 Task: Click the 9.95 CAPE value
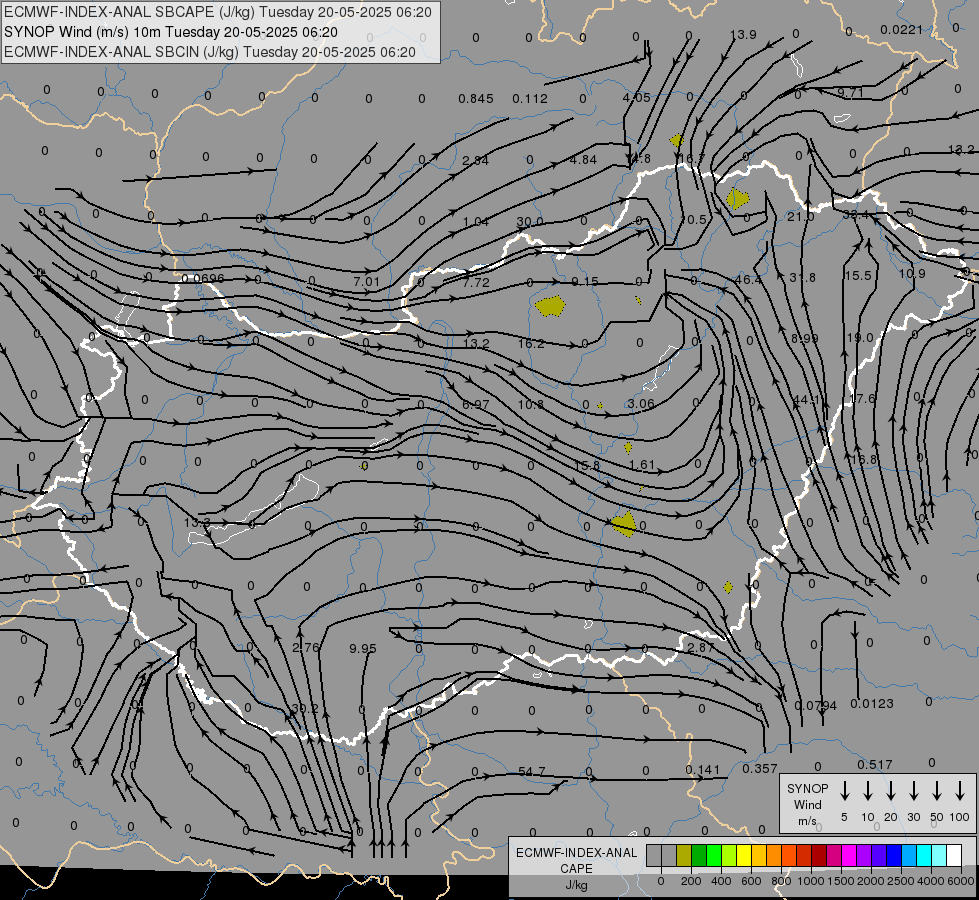(x=363, y=649)
